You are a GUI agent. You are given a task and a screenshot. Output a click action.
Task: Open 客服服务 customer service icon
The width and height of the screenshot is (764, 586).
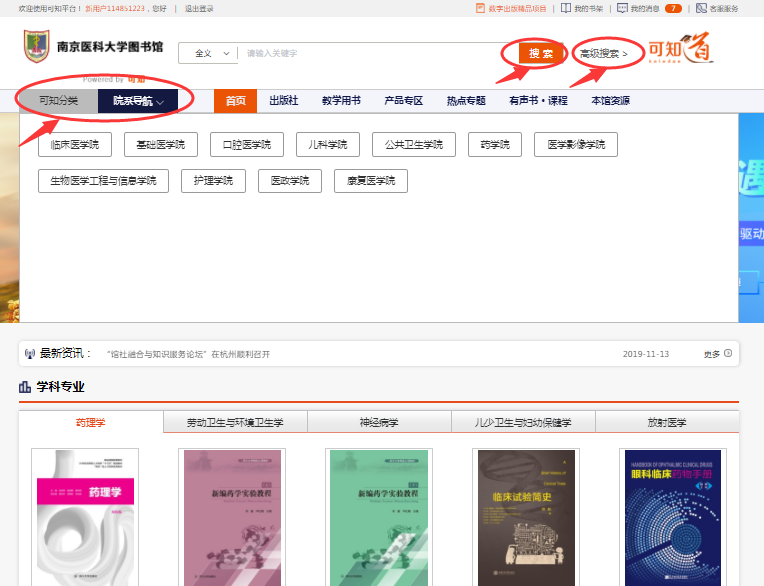click(x=700, y=8)
